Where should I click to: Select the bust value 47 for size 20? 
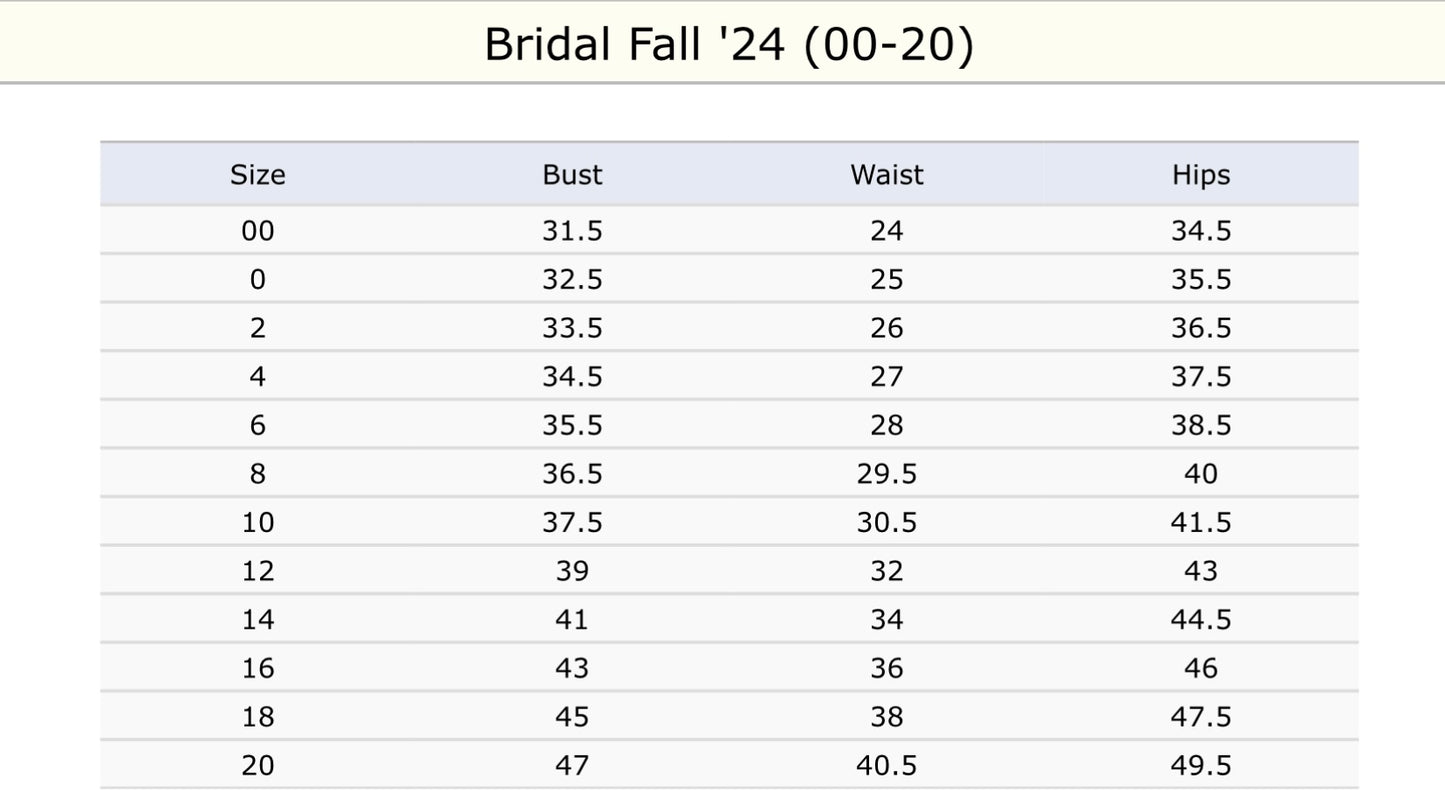point(572,766)
